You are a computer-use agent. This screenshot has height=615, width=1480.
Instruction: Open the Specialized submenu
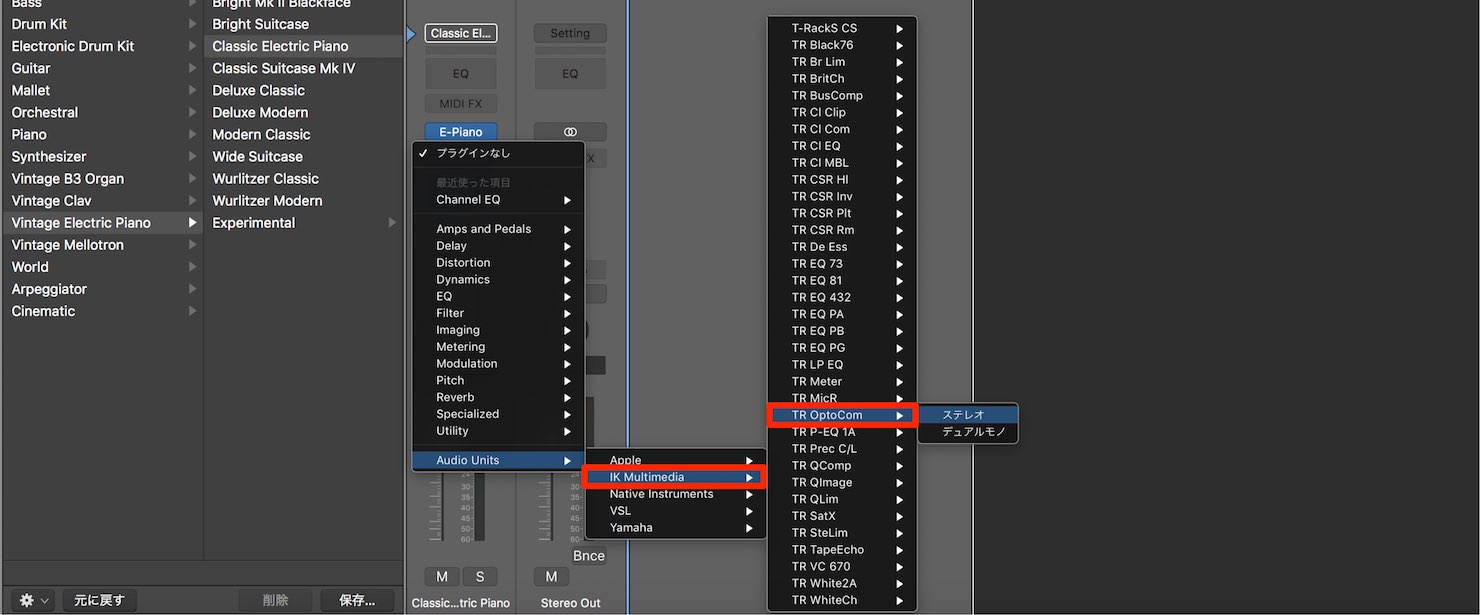point(498,414)
